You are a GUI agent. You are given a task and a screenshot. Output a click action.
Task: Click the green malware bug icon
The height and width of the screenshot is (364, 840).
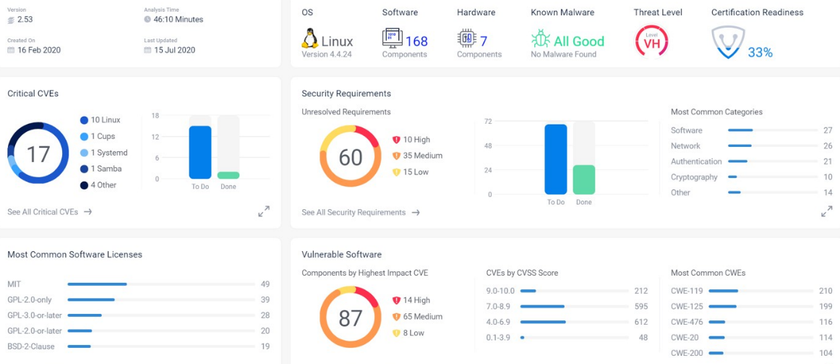(541, 39)
